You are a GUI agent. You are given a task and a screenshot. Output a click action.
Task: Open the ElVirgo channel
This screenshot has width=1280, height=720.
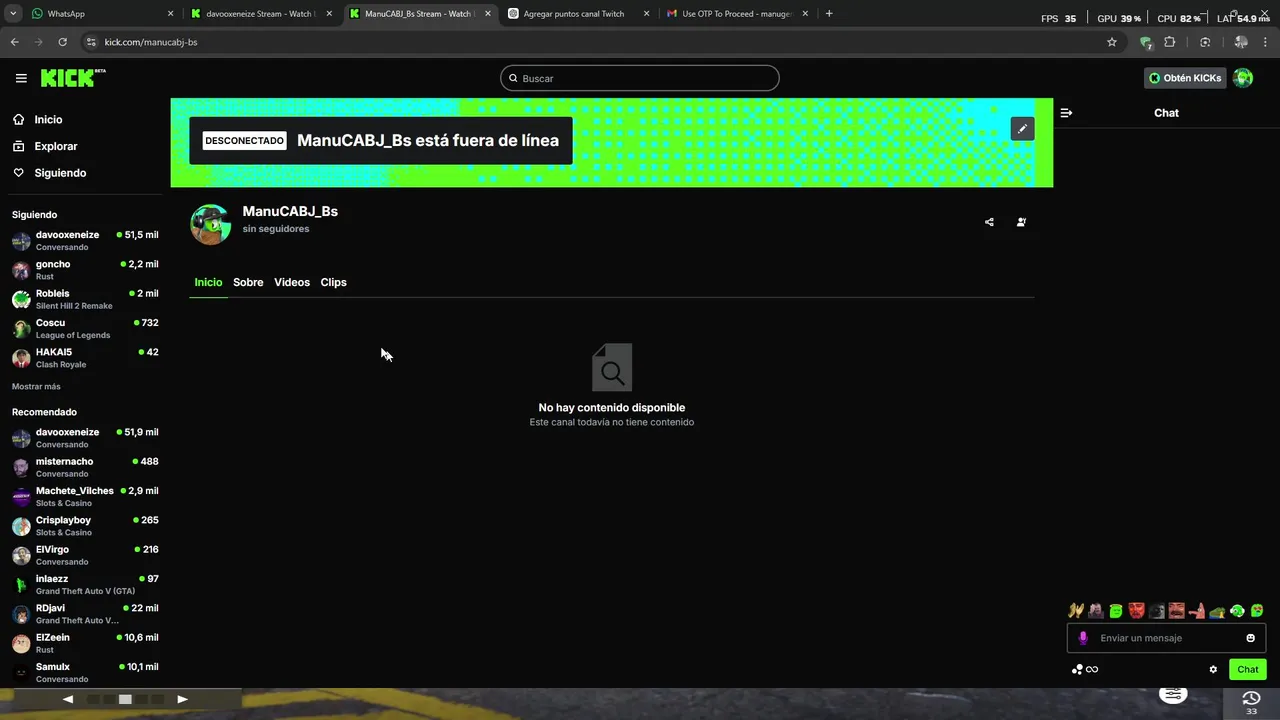[x=85, y=555]
